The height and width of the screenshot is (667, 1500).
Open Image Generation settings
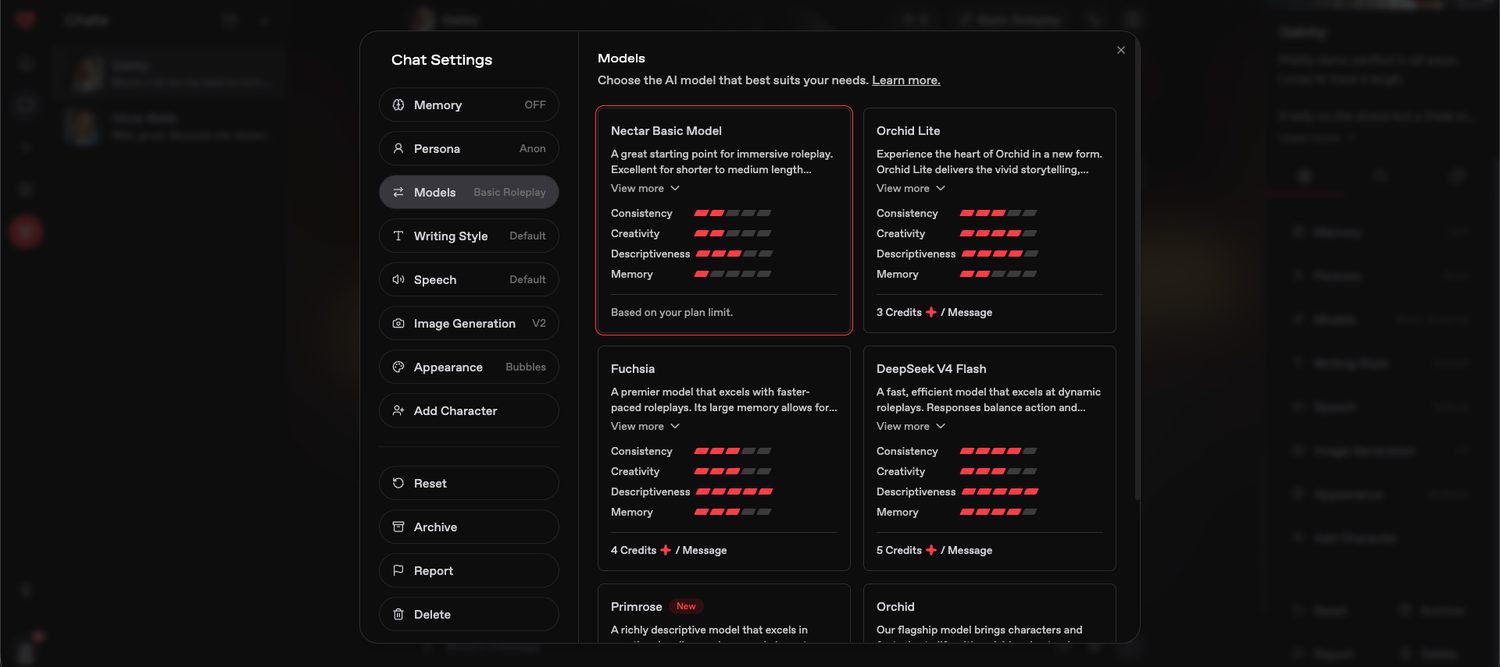click(468, 323)
